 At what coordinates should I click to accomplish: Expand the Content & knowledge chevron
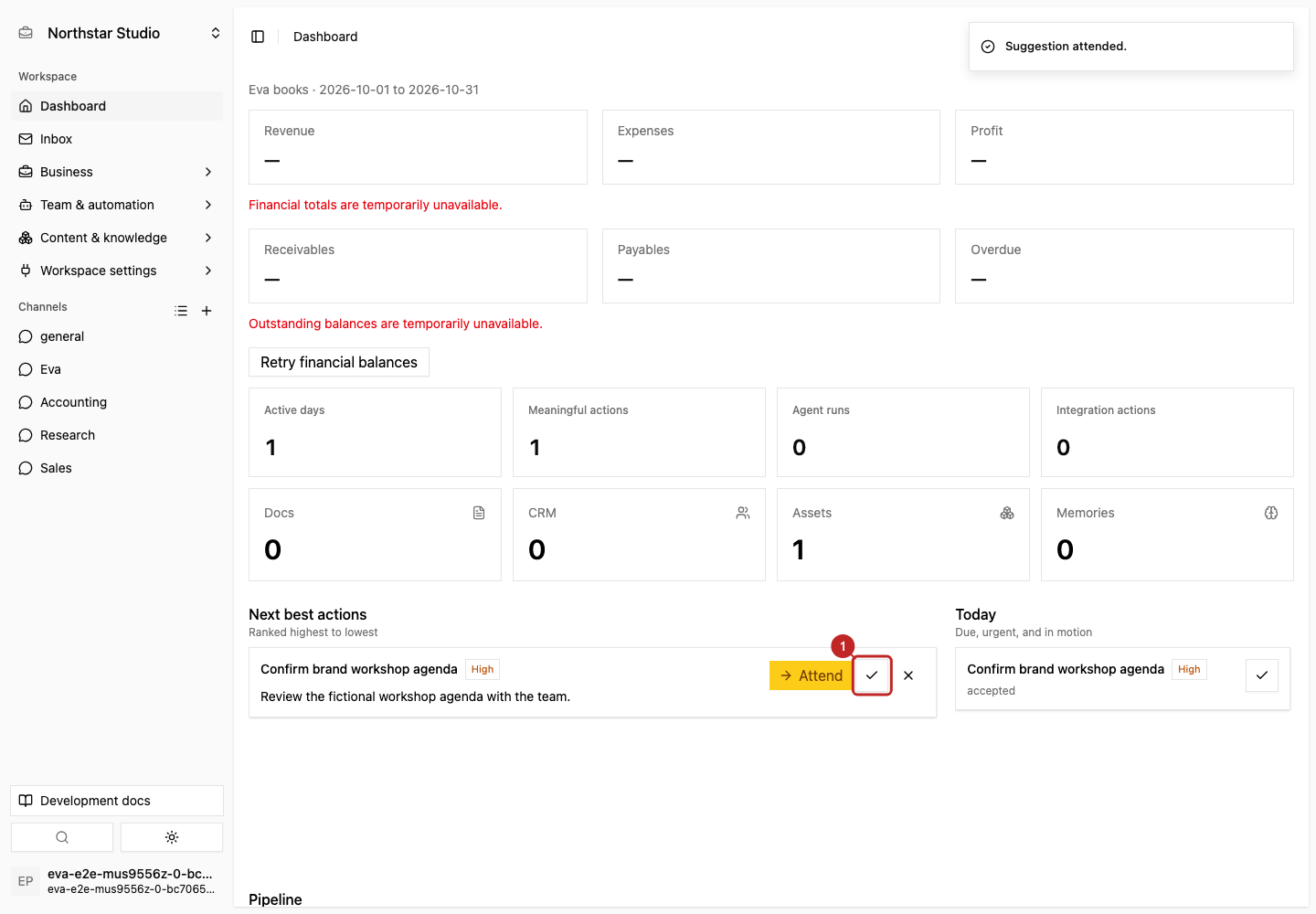pyautogui.click(x=208, y=238)
